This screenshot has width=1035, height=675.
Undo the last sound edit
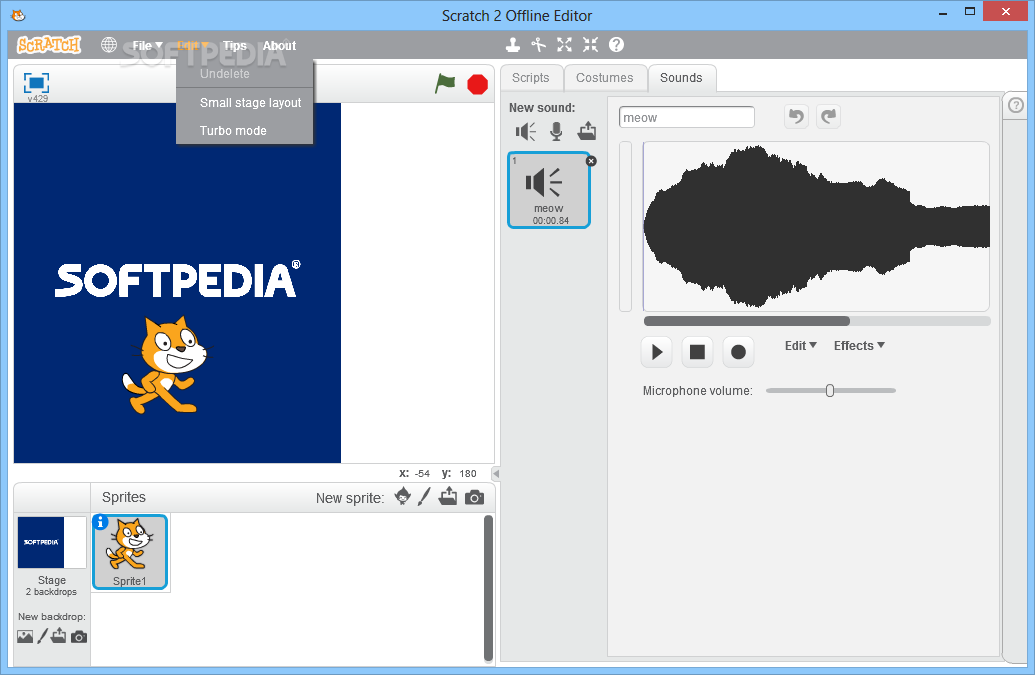coord(797,117)
